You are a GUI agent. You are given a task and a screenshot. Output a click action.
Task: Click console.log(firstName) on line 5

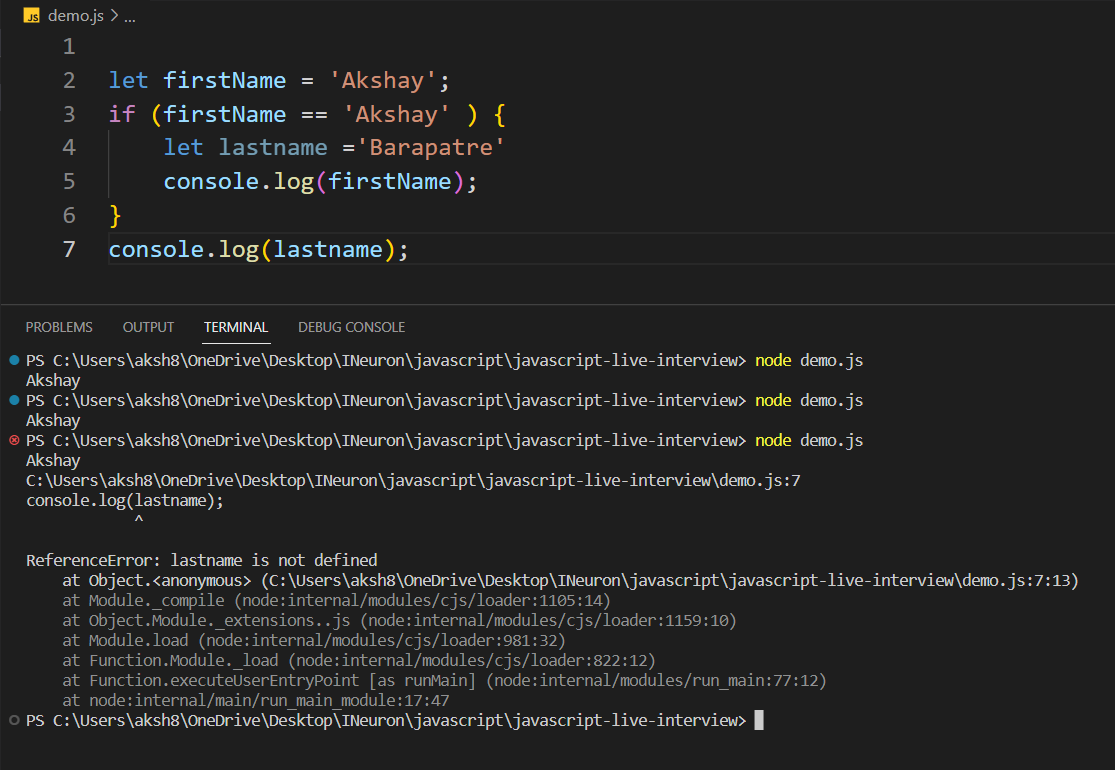(x=320, y=181)
